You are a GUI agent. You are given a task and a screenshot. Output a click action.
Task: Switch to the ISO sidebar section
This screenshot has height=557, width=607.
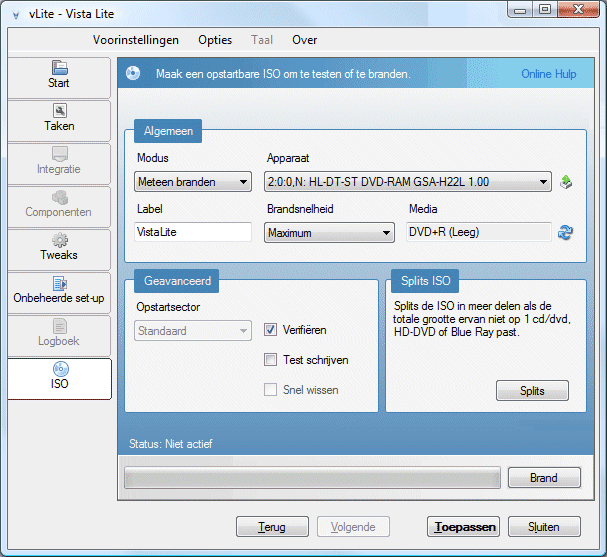[x=59, y=379]
